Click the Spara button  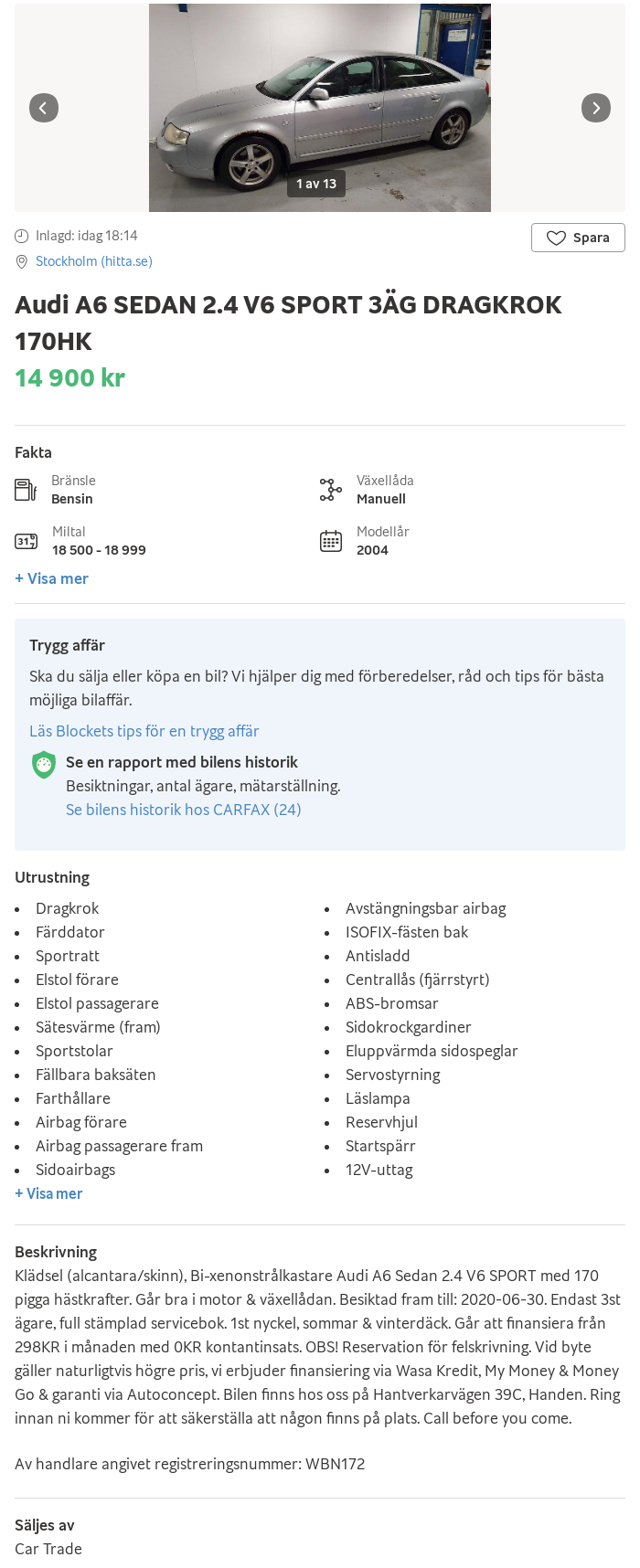(x=578, y=238)
